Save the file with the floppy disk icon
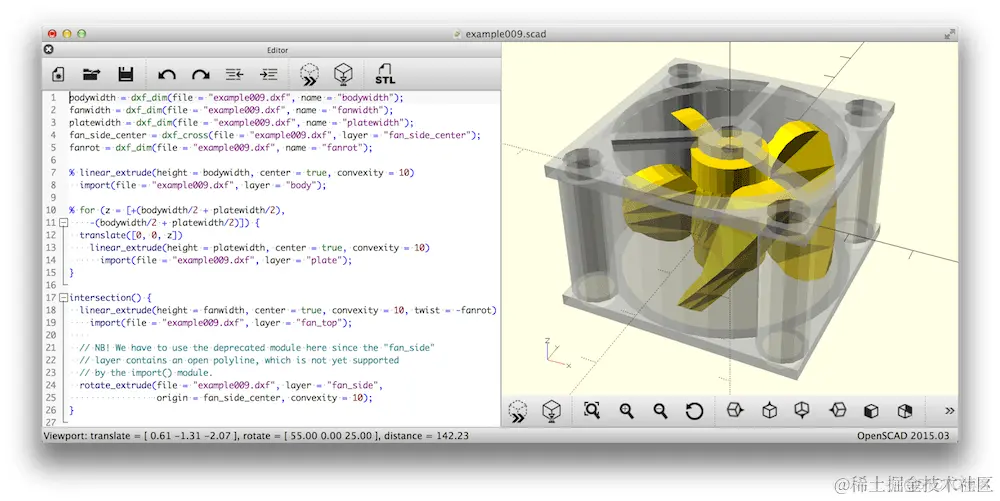 tap(126, 75)
